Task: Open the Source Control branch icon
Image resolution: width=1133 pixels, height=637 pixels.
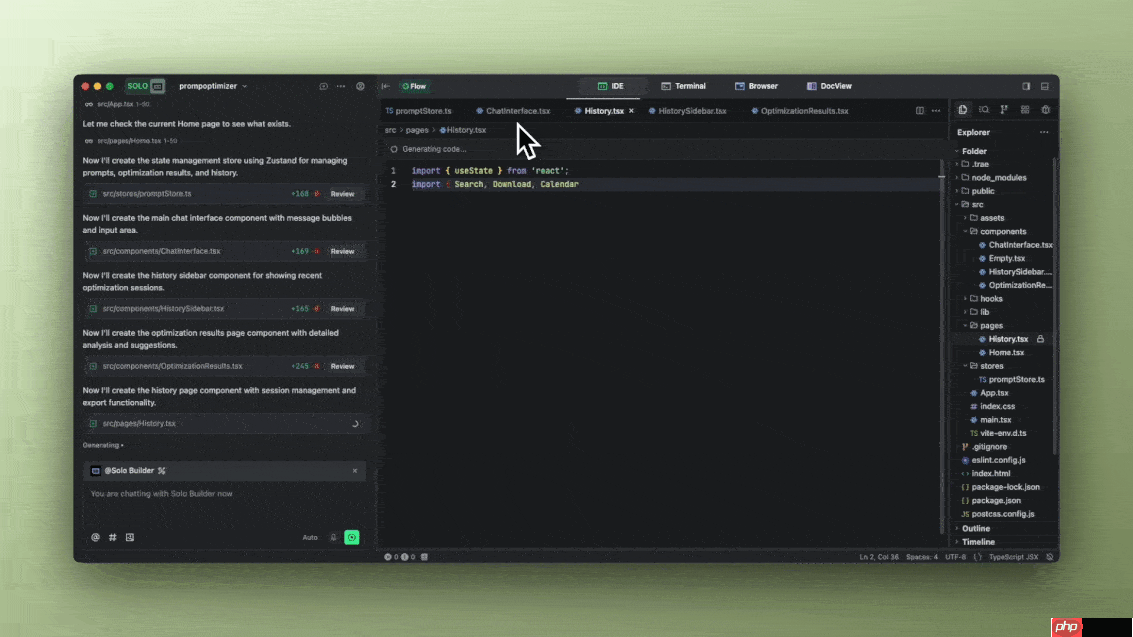Action: [1004, 110]
